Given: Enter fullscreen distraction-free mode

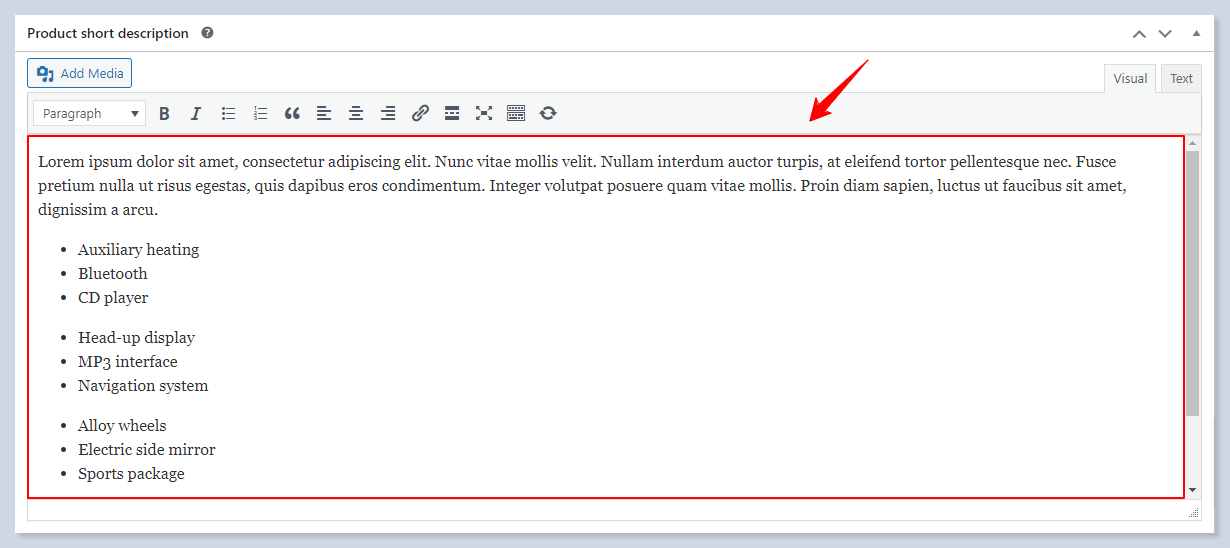Looking at the screenshot, I should click(484, 114).
